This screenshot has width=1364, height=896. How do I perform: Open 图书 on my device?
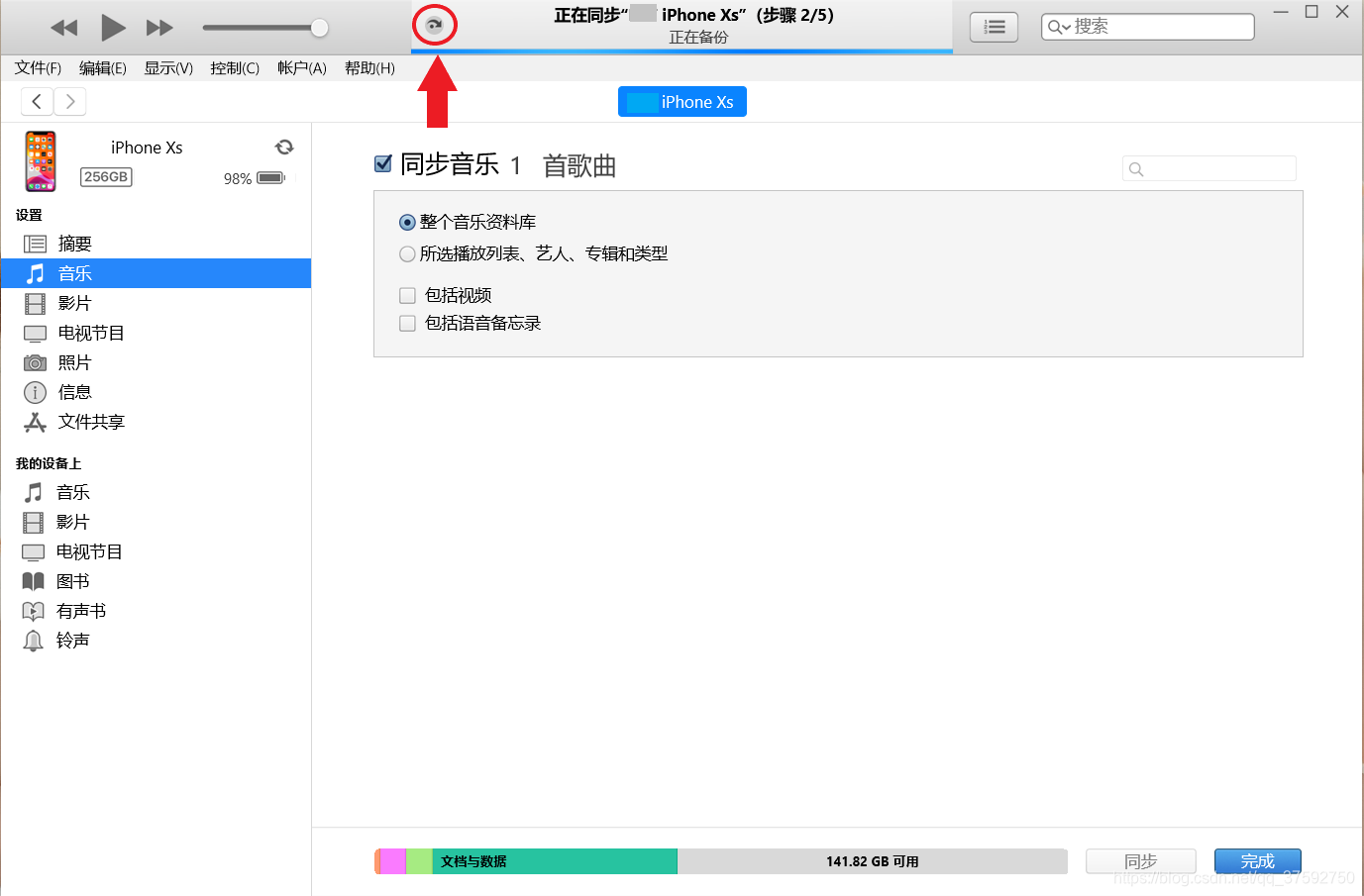pyautogui.click(x=157, y=581)
